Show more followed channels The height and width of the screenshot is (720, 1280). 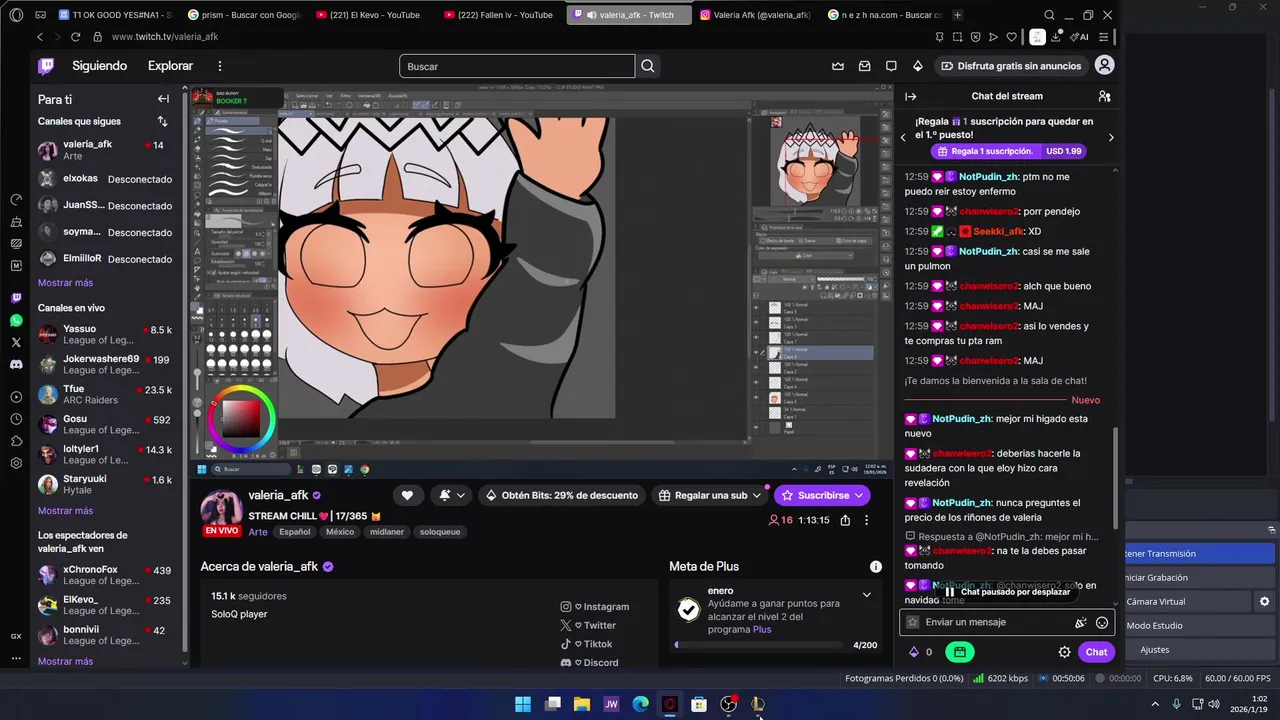[x=65, y=283]
